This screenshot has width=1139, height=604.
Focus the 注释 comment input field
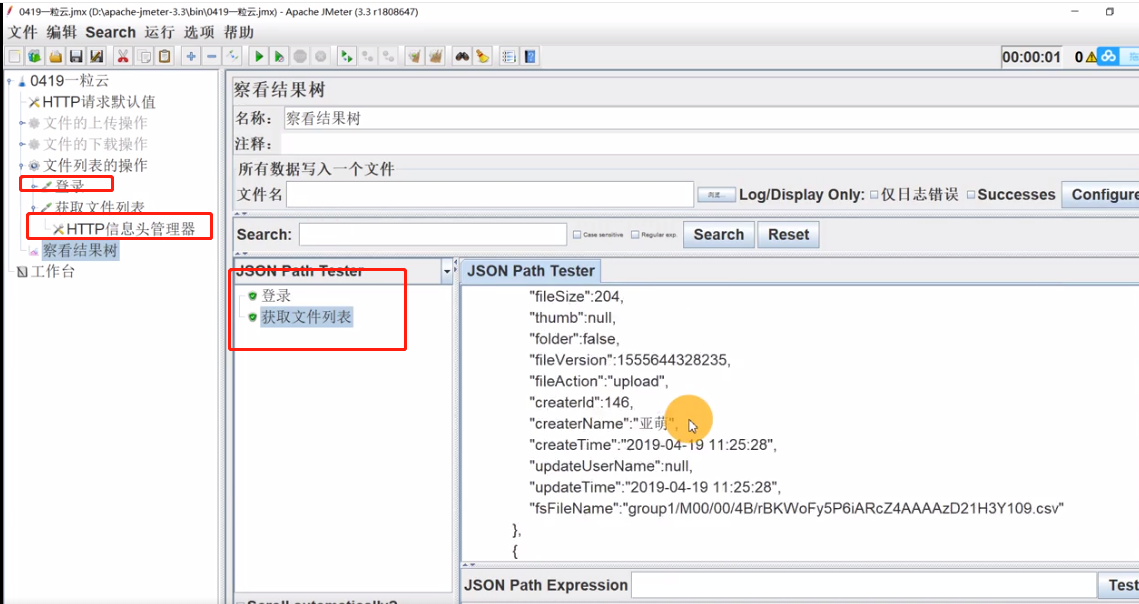pyautogui.click(x=710, y=144)
